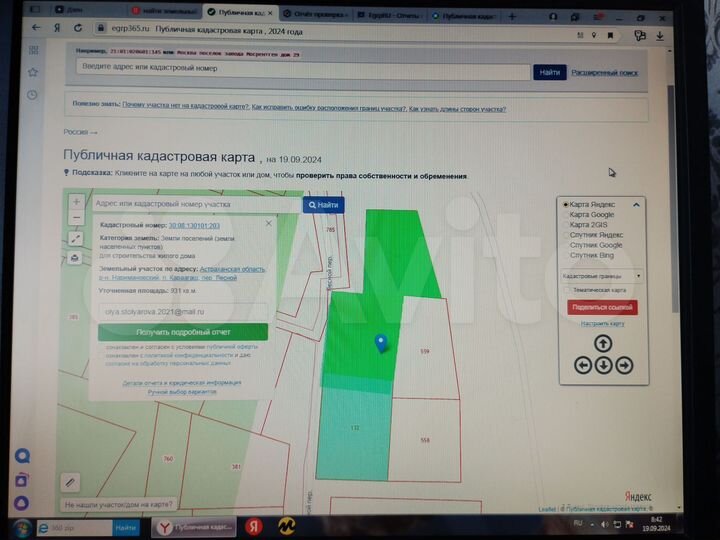Image resolution: width=720 pixels, height=540 pixels.
Task: Open the Кадастровые границы dropdown
Action: [601, 276]
